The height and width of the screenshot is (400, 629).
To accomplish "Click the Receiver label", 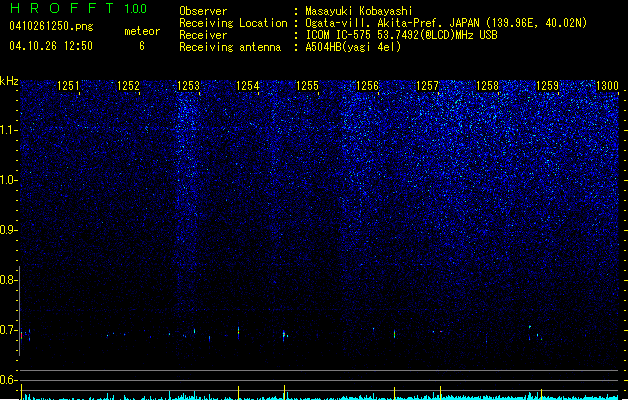I will (x=203, y=35).
